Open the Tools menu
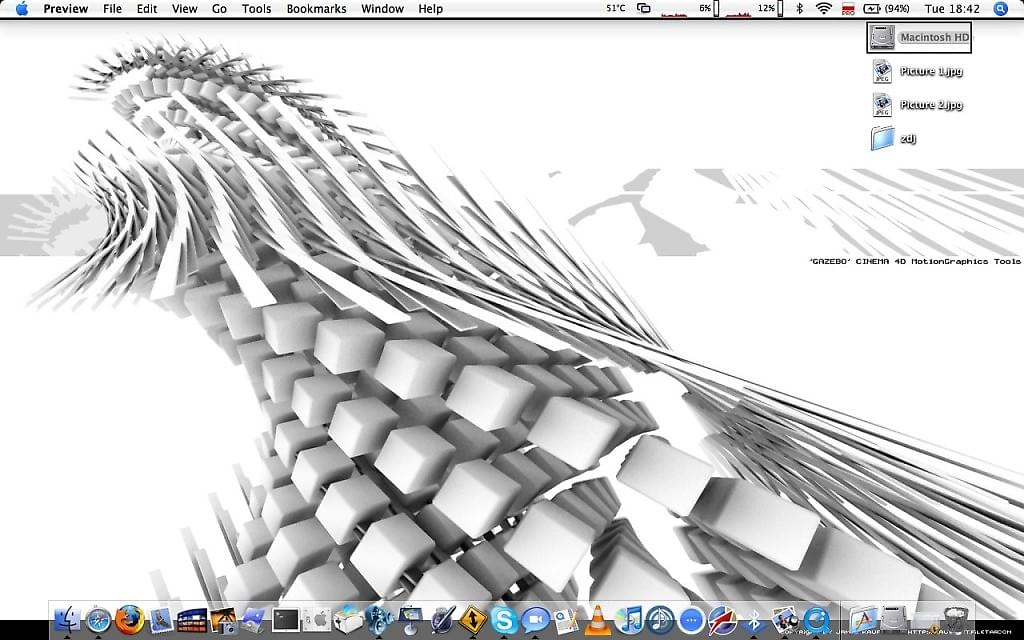Viewport: 1024px width, 640px height. click(256, 8)
